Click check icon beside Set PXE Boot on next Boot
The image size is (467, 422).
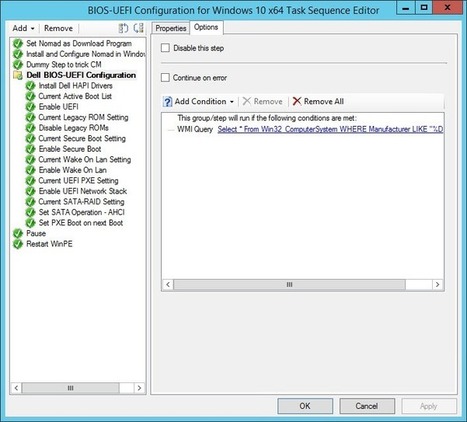click(30, 223)
